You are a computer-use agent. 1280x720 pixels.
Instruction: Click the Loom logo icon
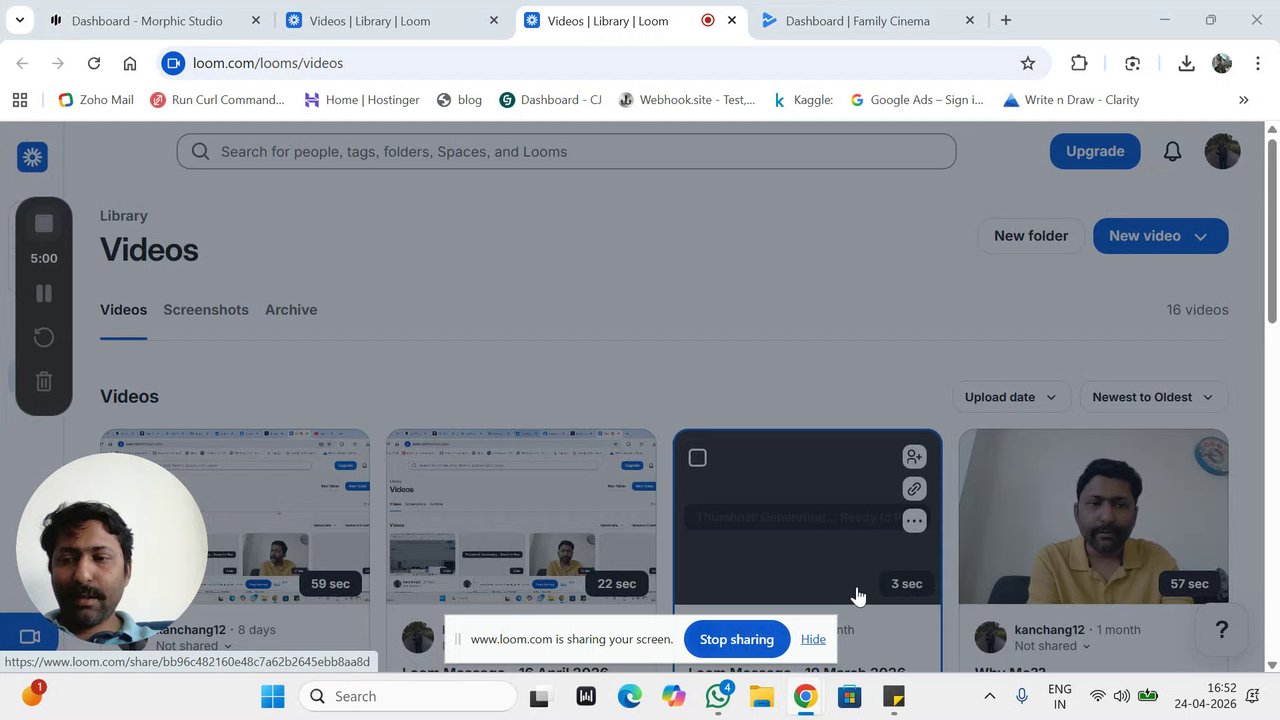click(x=32, y=157)
